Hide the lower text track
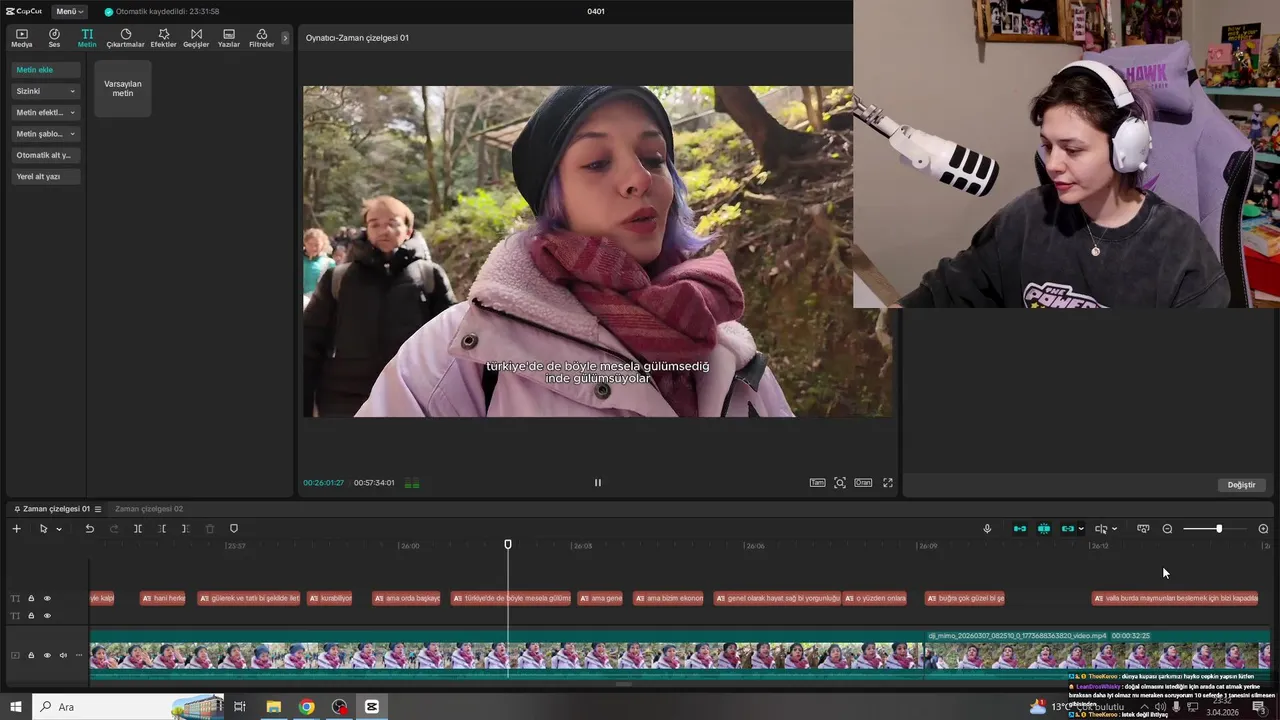The width and height of the screenshot is (1280, 720). coord(47,615)
